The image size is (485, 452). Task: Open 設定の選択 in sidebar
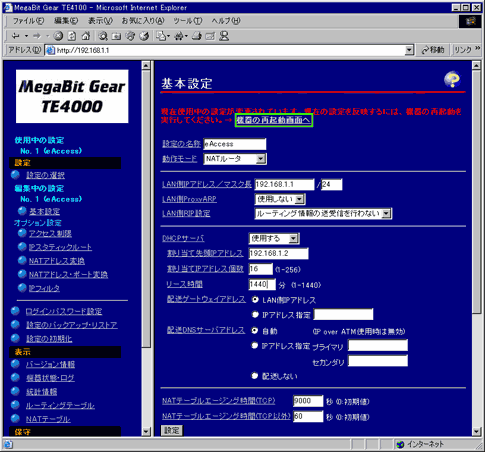click(46, 175)
